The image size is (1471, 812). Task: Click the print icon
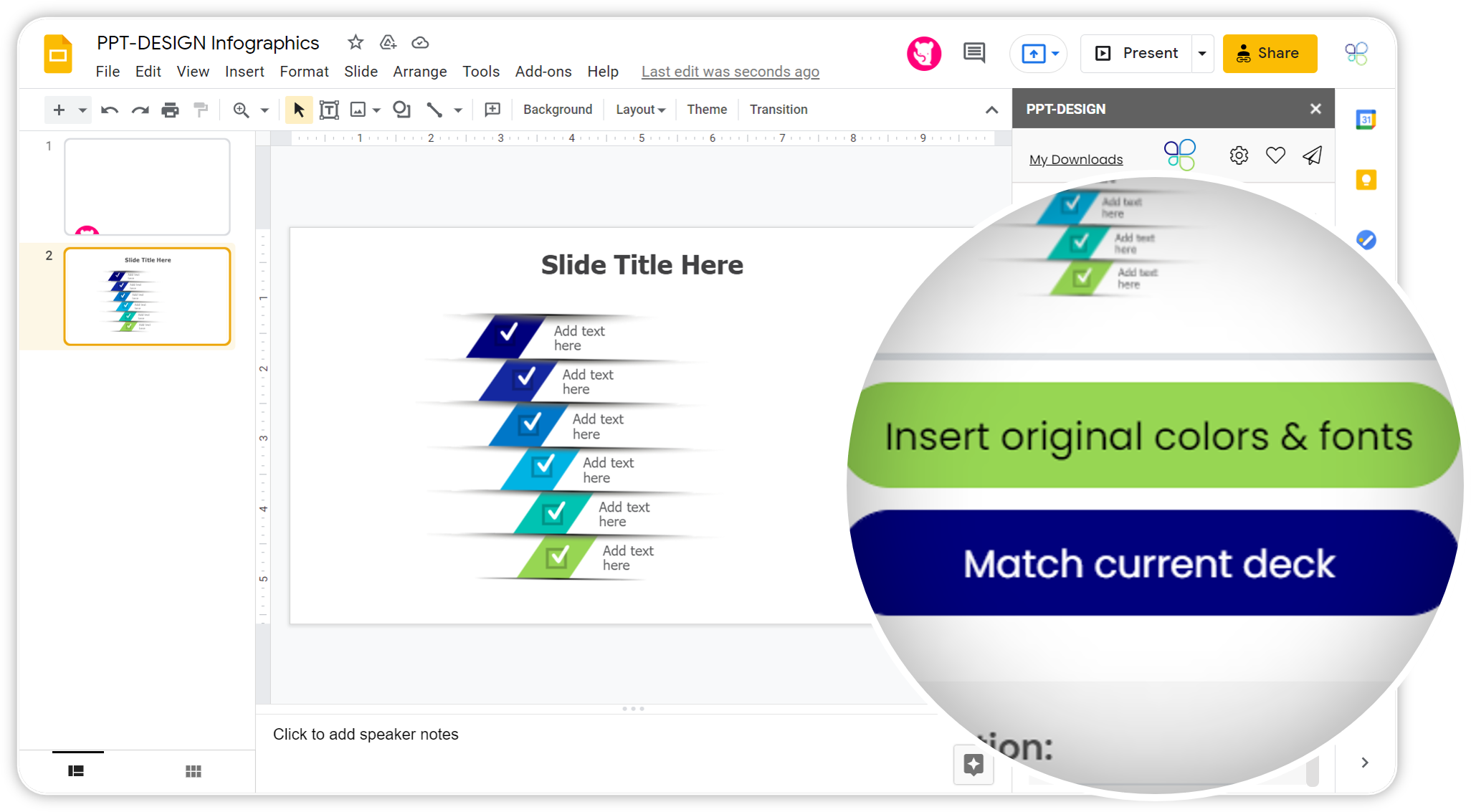point(170,110)
